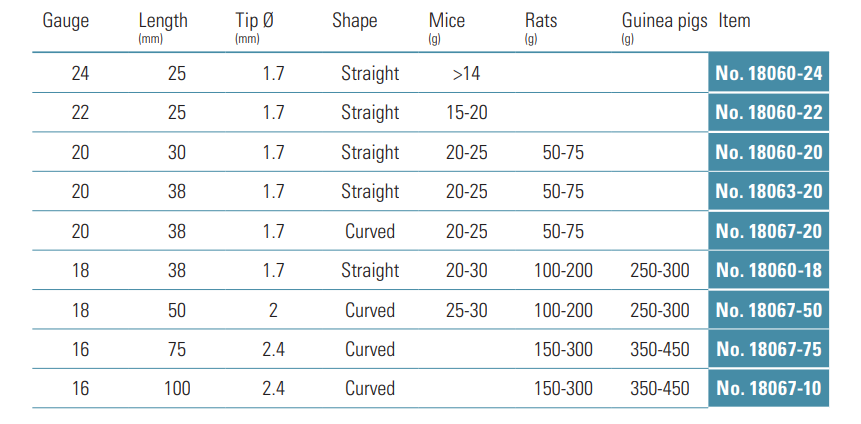The image size is (861, 424).
Task: Click item No. 18063-20
Action: (769, 191)
